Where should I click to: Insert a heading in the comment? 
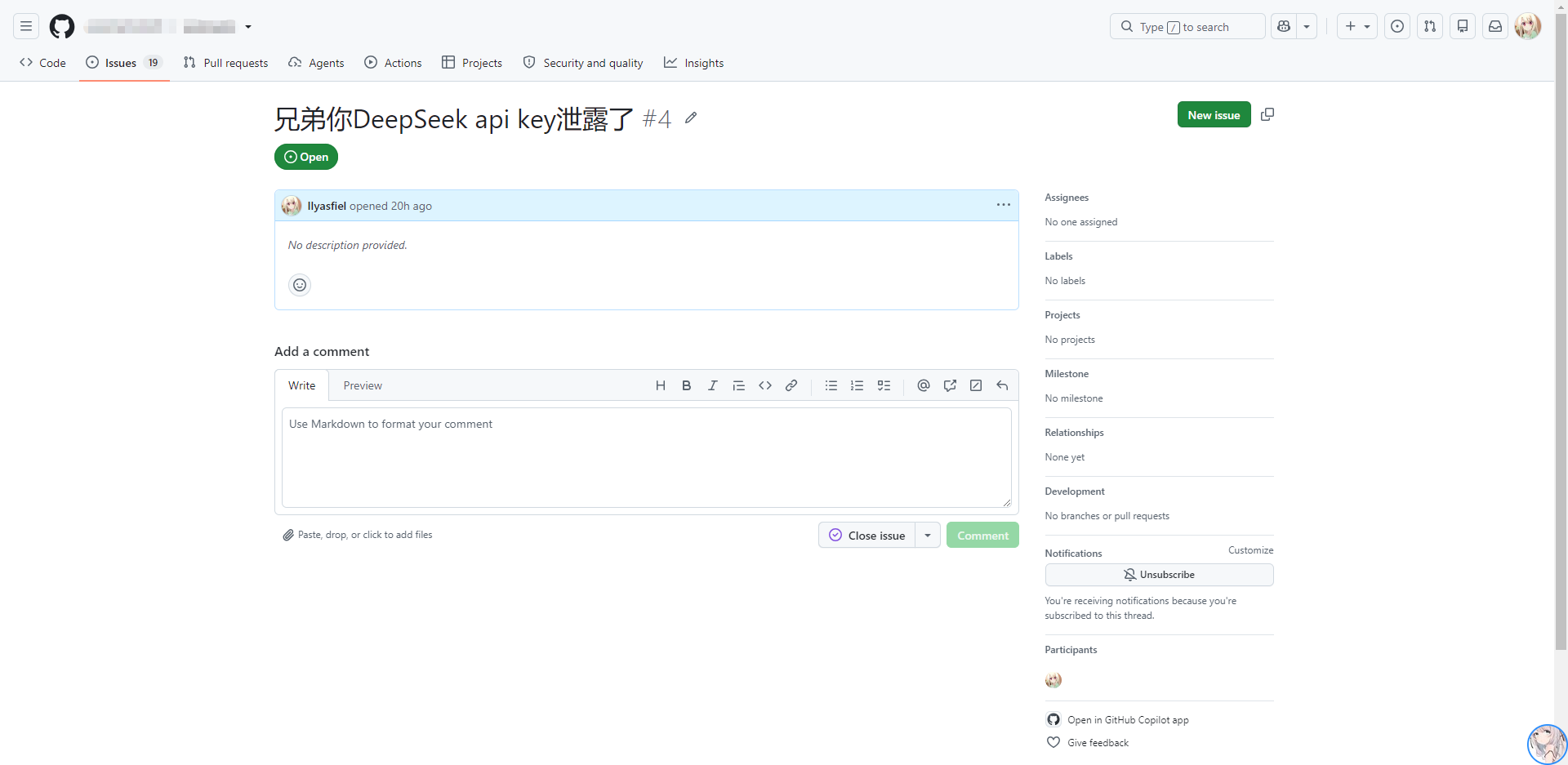661,385
